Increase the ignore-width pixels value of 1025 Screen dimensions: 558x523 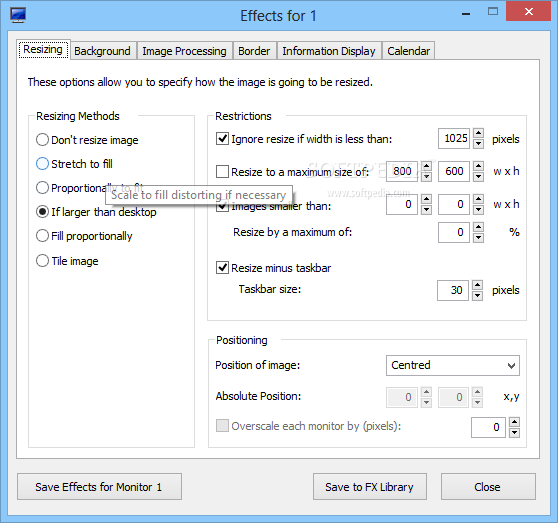coord(479,134)
